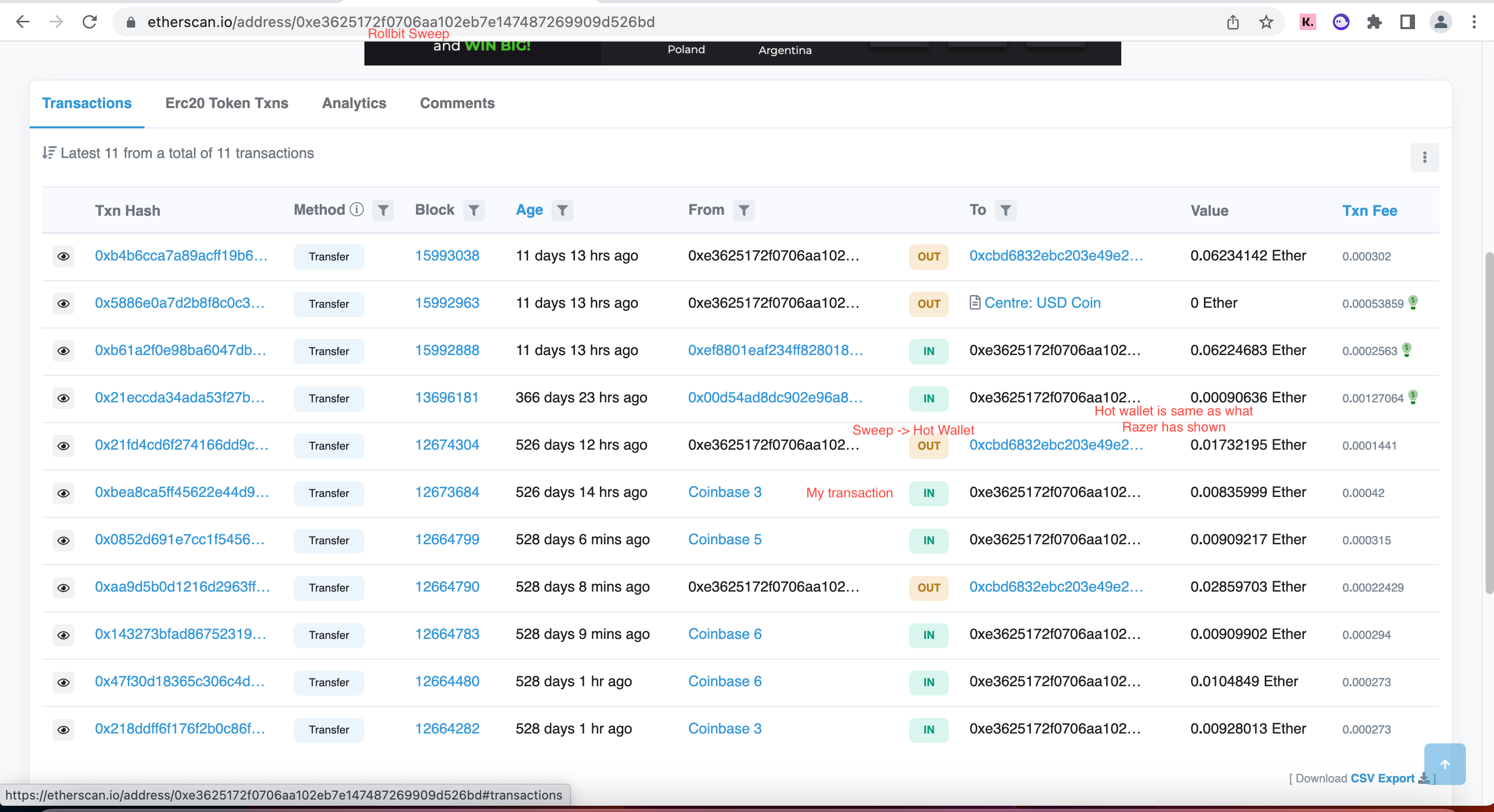Open the From column filter
1494x812 pixels.
point(743,210)
